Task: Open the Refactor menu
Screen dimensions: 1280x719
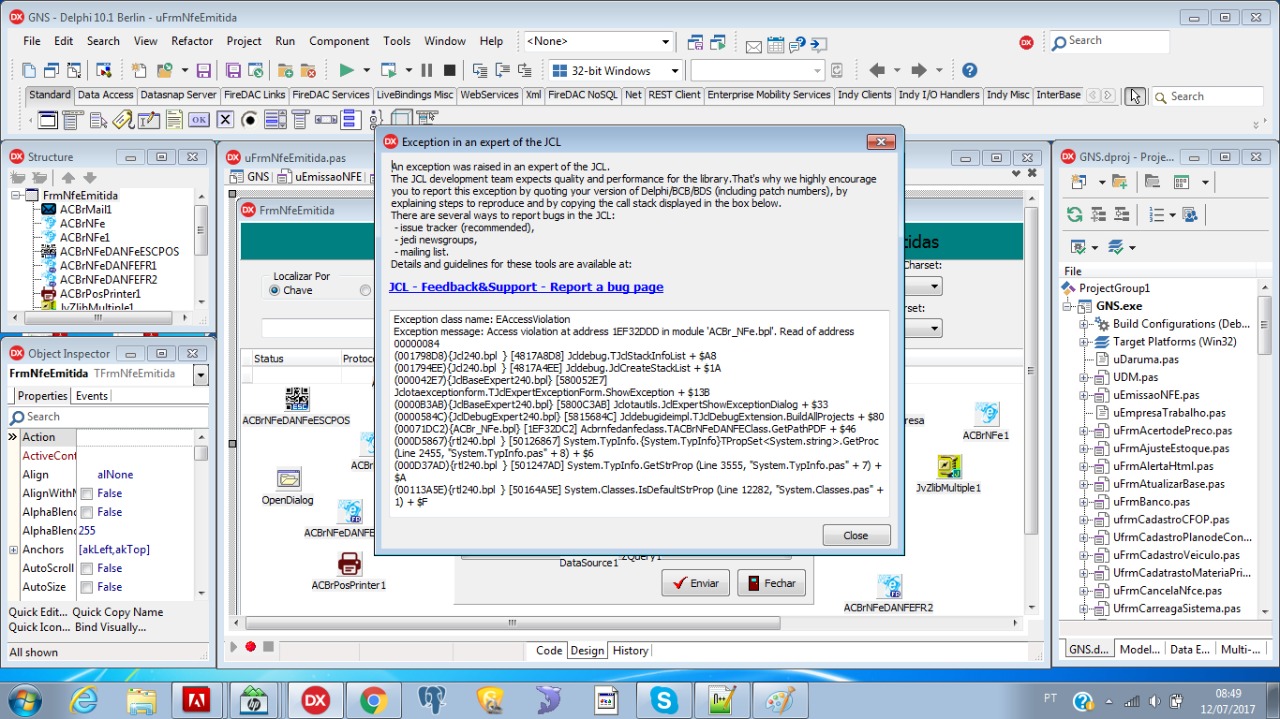Action: pos(192,41)
